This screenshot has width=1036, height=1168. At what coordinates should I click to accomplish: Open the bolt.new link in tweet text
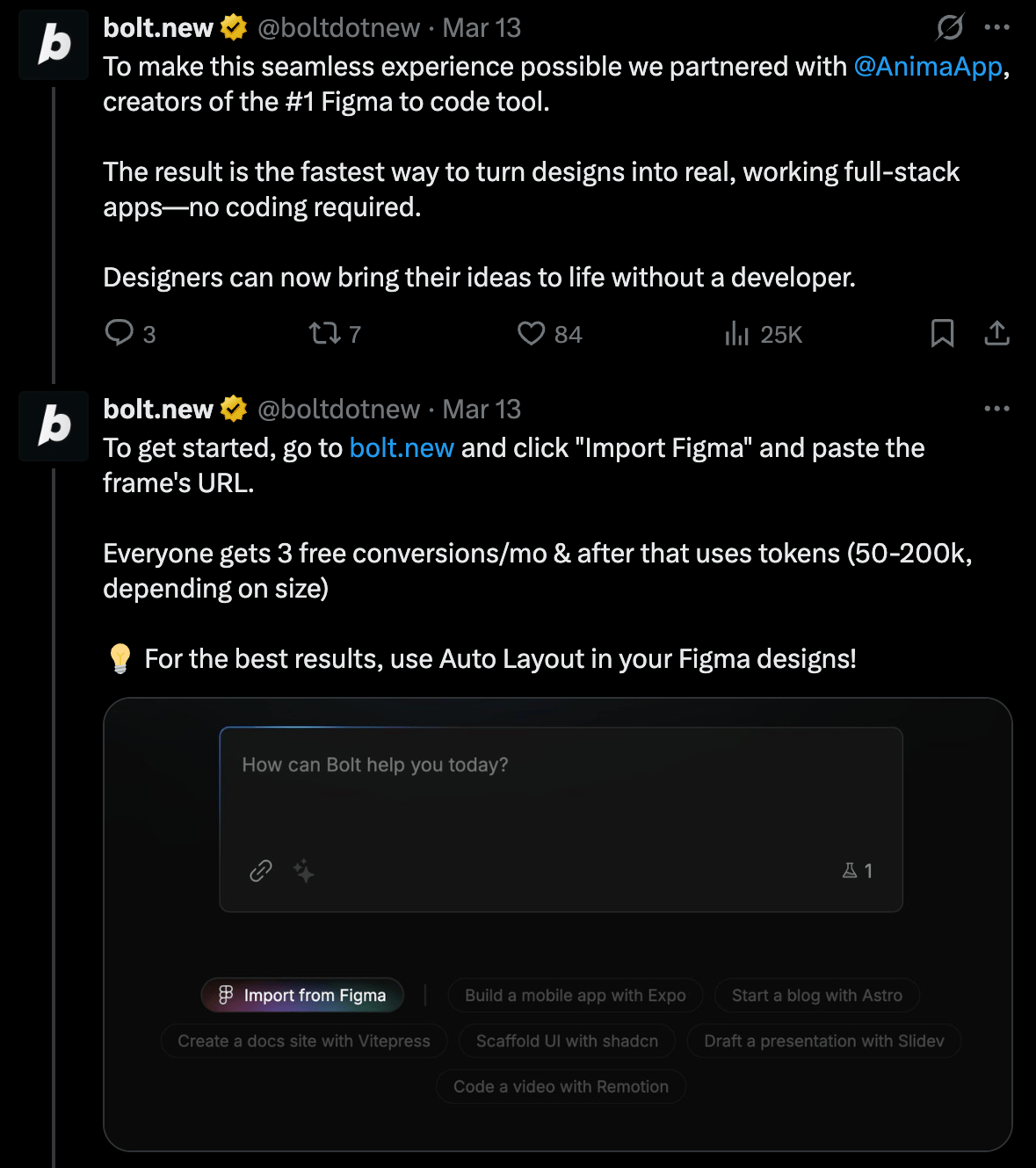pos(402,448)
